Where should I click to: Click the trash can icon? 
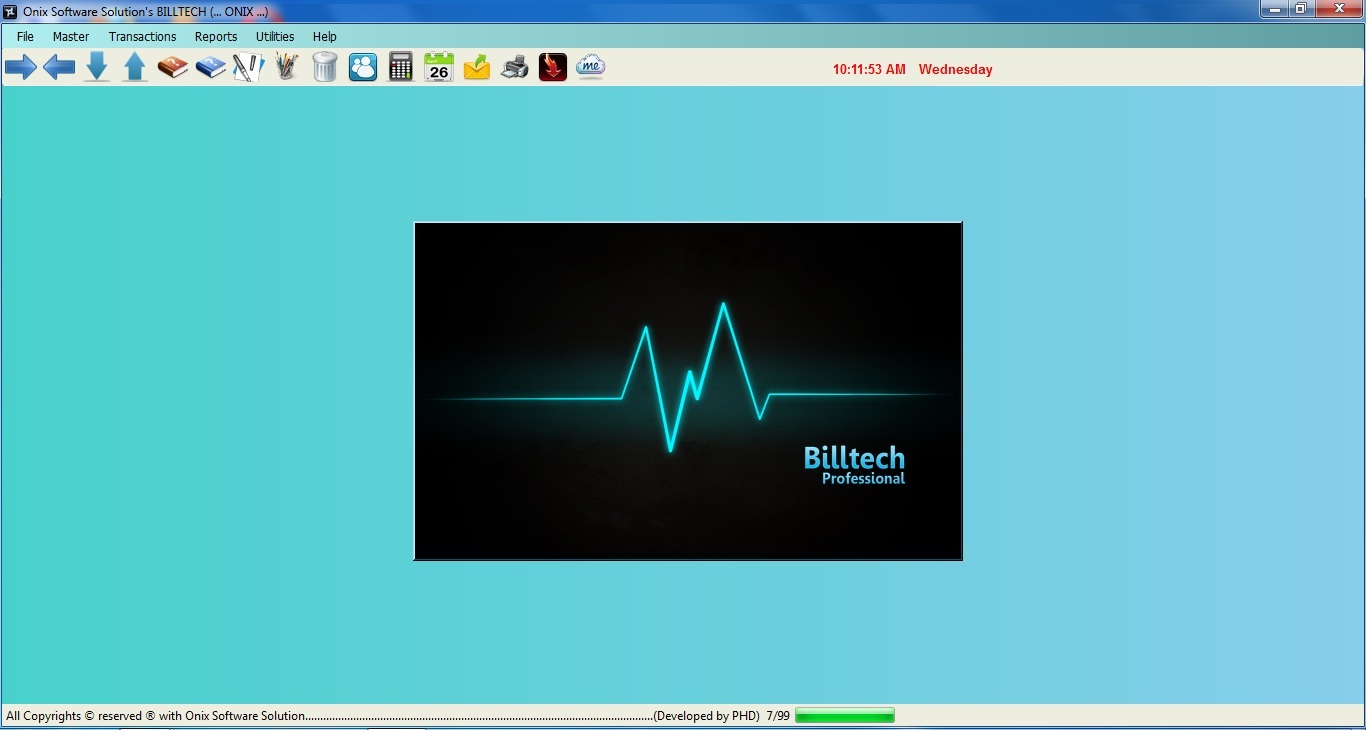tap(325, 67)
